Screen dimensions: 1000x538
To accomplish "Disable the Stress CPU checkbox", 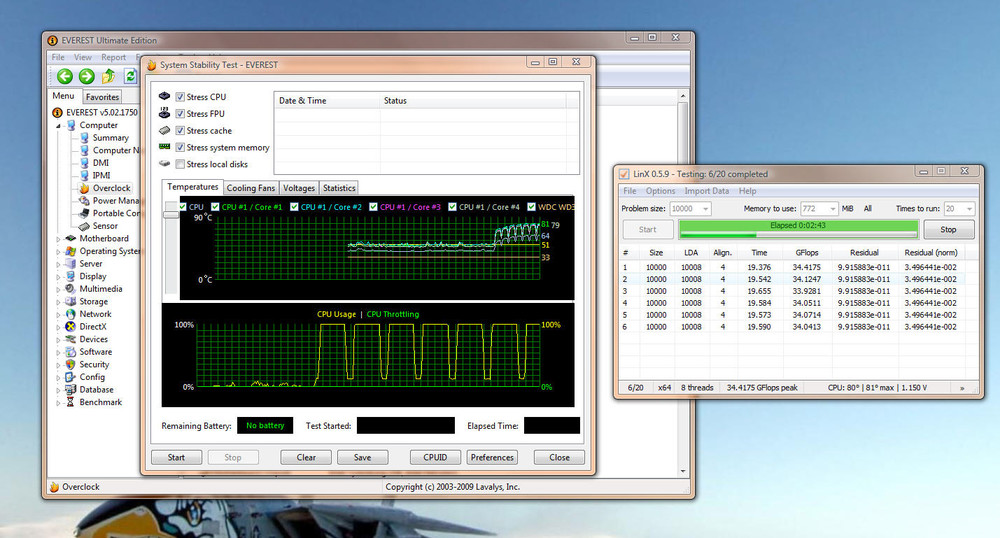I will pos(180,97).
